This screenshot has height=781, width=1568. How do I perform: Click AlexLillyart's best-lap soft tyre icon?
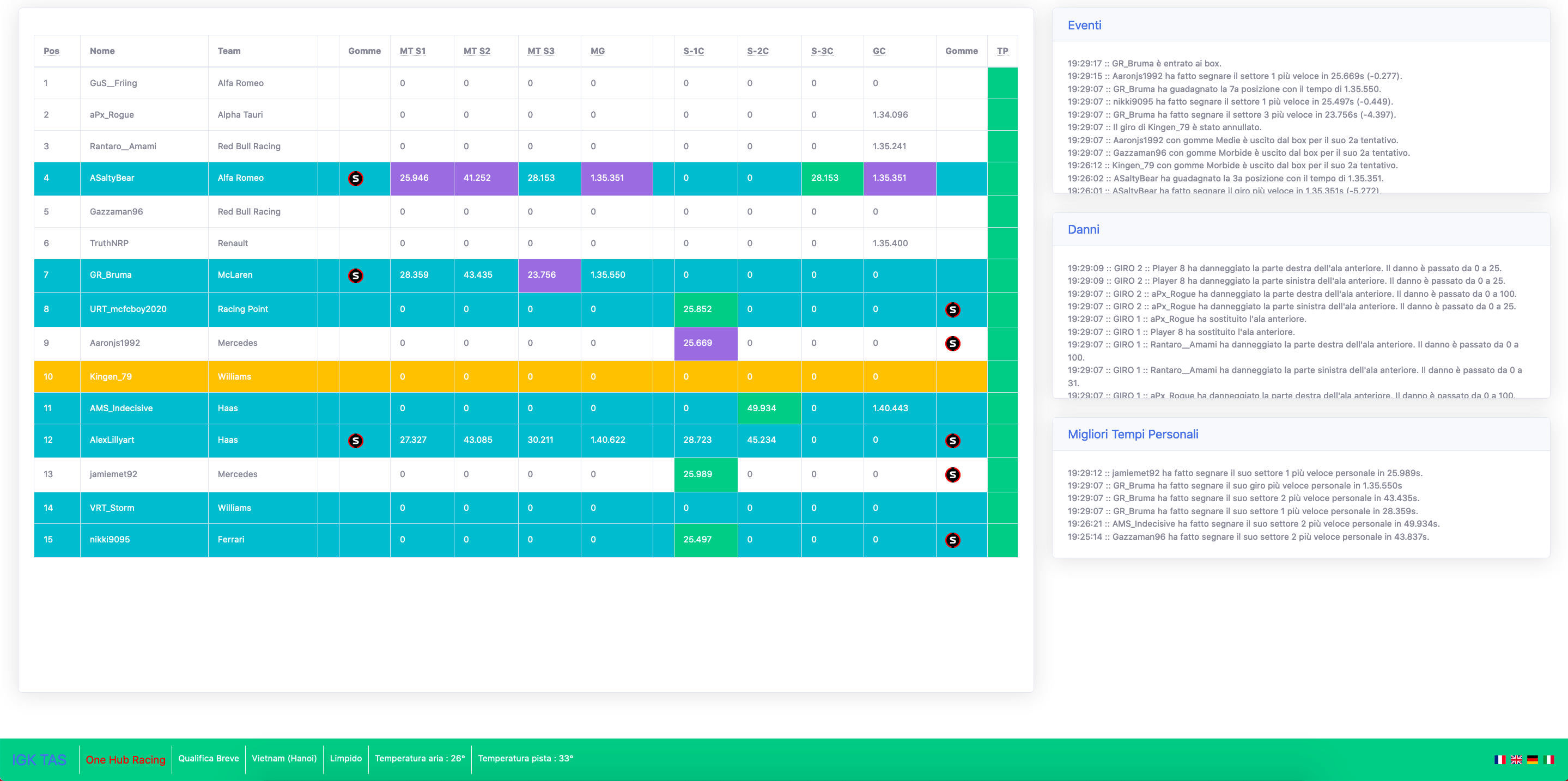coord(355,441)
